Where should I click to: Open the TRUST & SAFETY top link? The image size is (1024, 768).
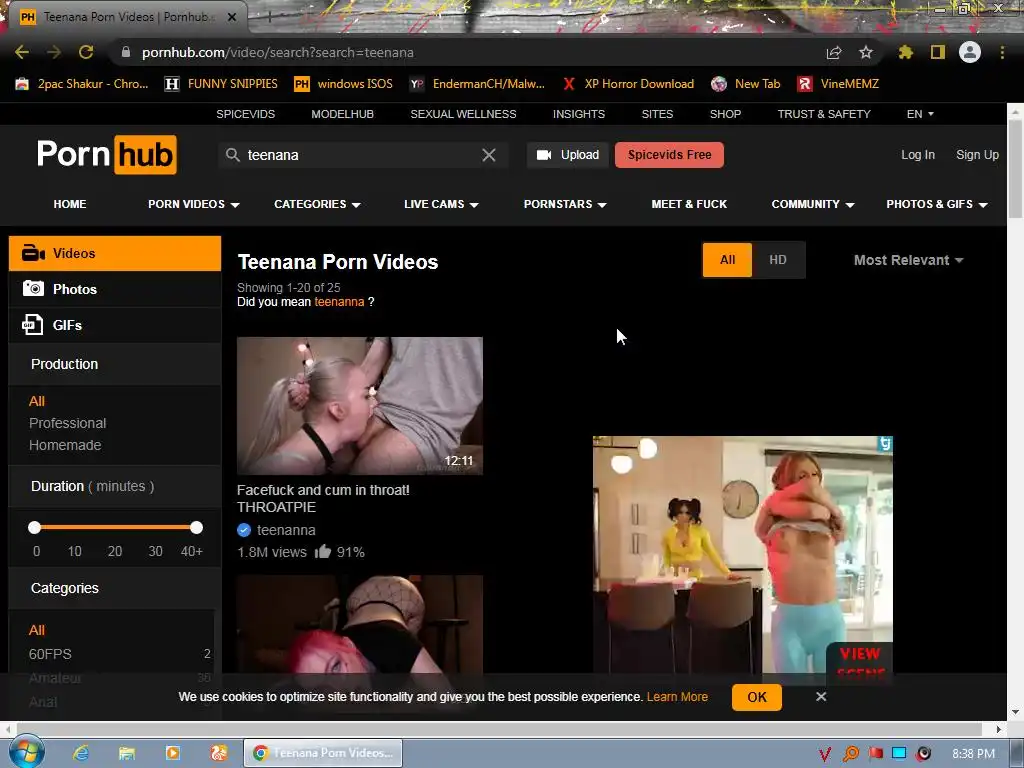[824, 114]
